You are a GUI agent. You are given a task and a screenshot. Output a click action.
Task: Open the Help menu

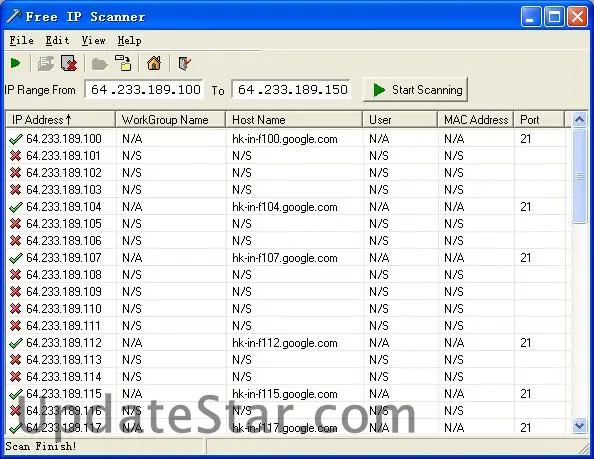click(x=130, y=40)
